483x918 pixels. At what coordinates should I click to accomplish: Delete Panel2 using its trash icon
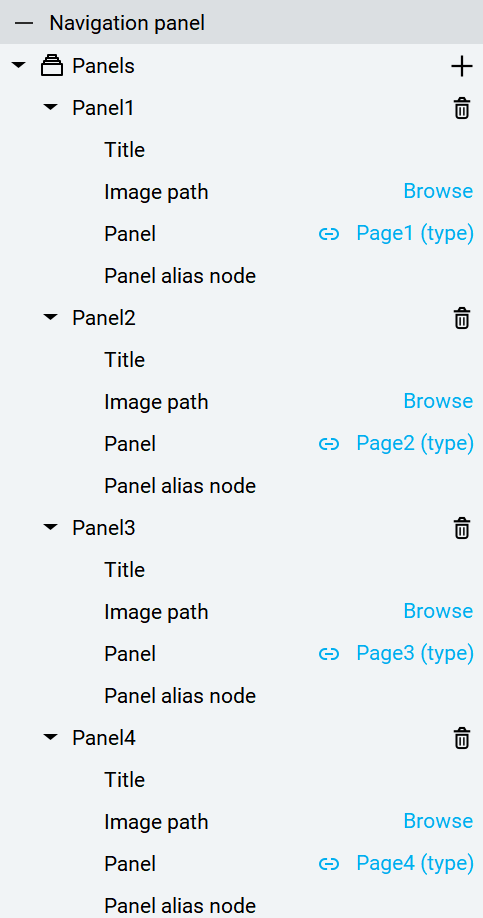[x=462, y=318]
